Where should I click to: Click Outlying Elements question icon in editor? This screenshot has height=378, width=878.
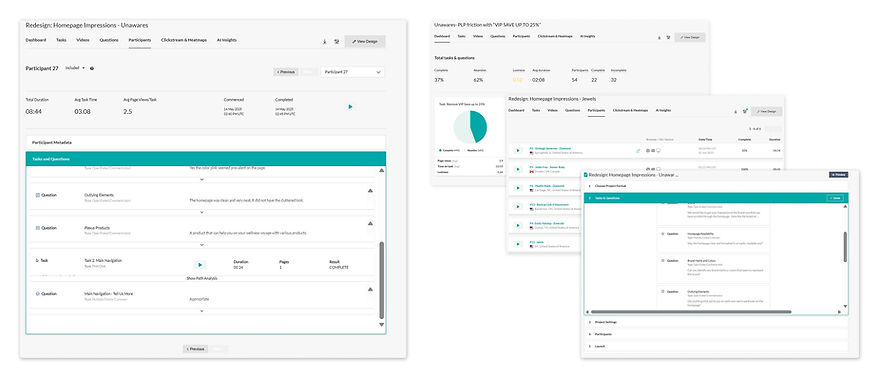pyautogui.click(x=663, y=291)
